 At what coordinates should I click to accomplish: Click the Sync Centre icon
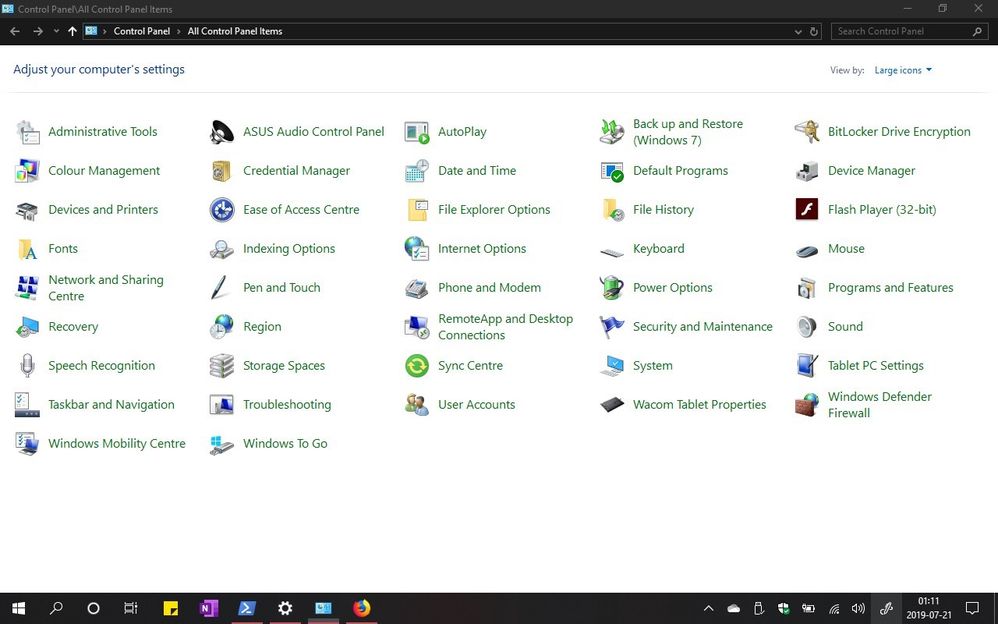(417, 365)
